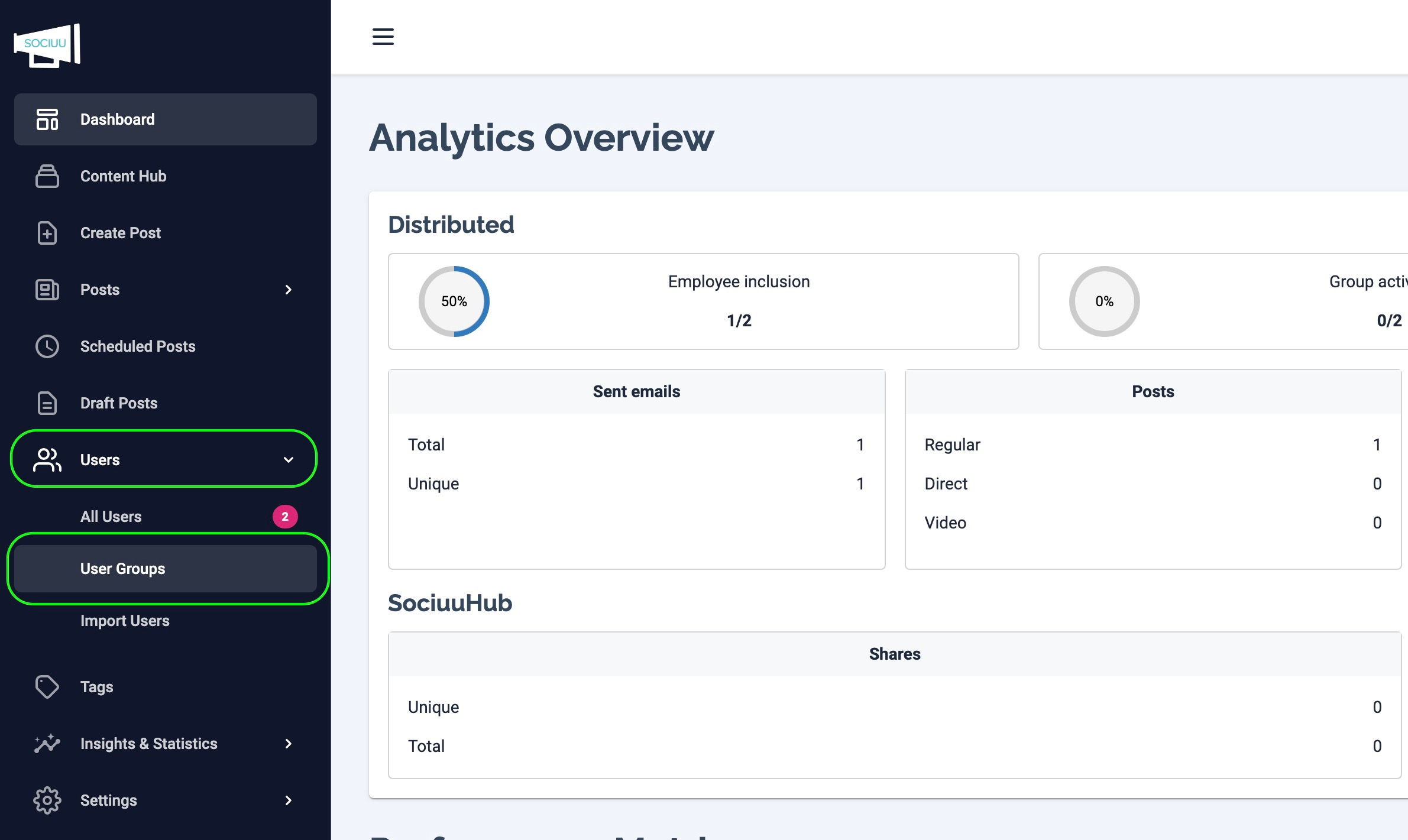1408x840 pixels.
Task: Click the Dashboard grid icon
Action: tap(47, 119)
